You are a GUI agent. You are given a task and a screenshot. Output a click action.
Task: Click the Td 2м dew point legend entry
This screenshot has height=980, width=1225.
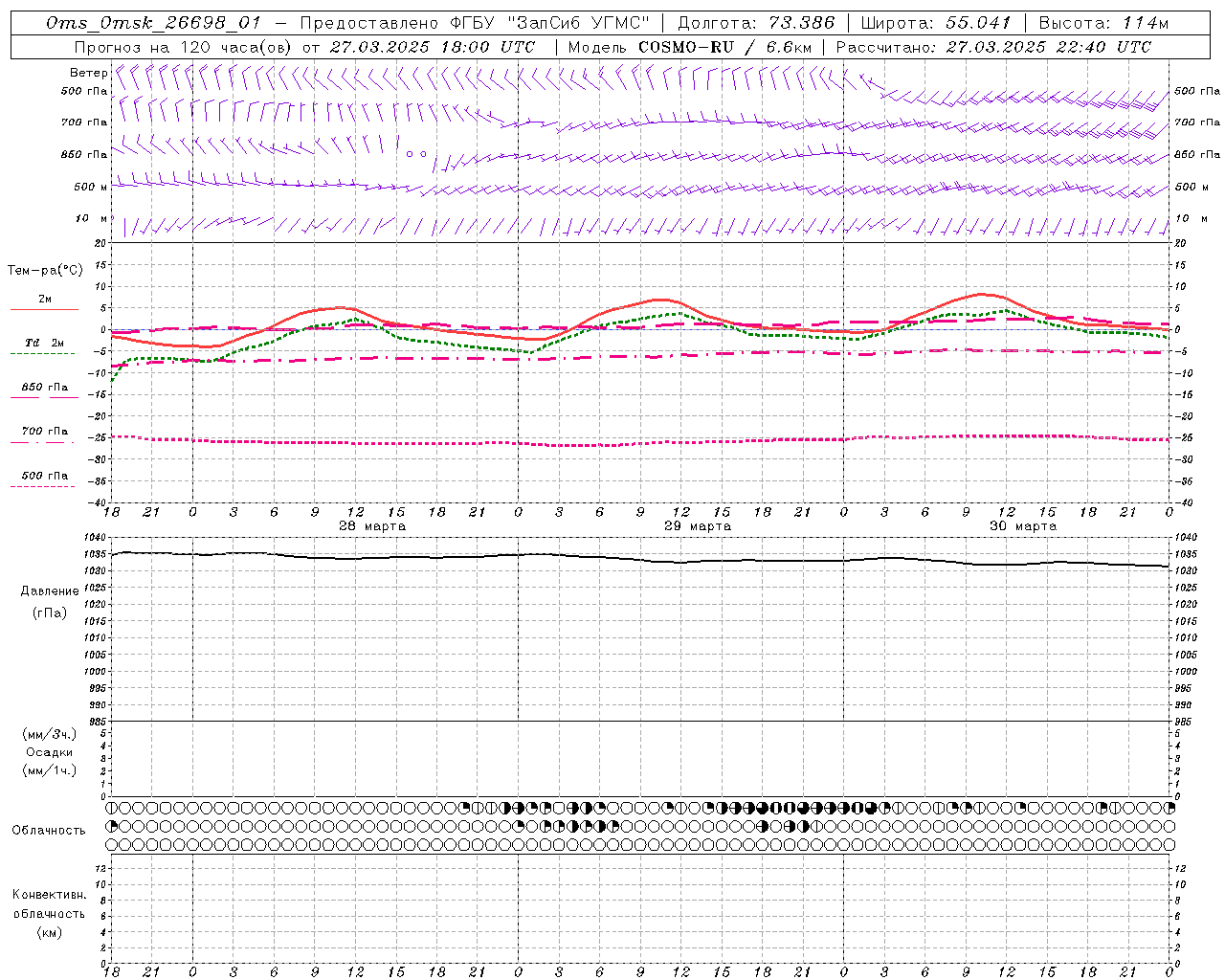pyautogui.click(x=45, y=343)
